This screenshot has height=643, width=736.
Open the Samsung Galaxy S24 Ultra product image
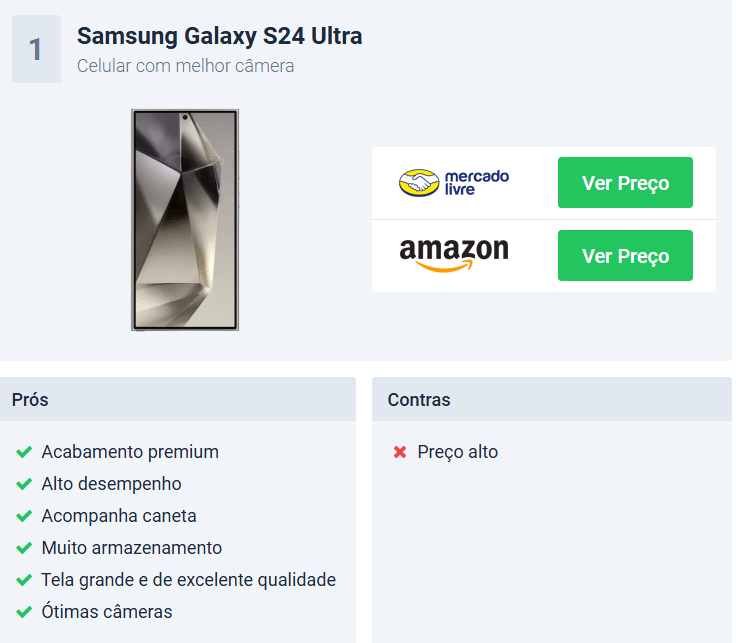tap(185, 220)
